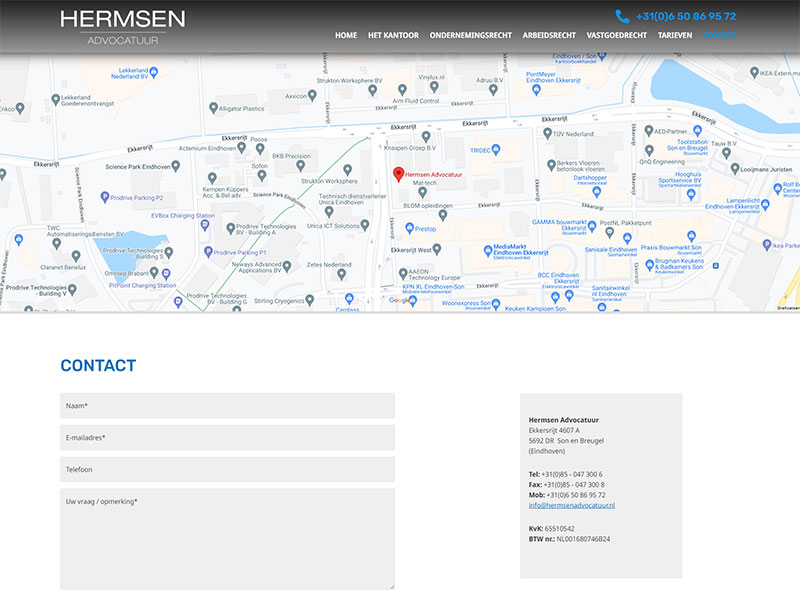Select the Looijmans Juristen map pin
This screenshot has height=600, width=800.
(x=735, y=168)
